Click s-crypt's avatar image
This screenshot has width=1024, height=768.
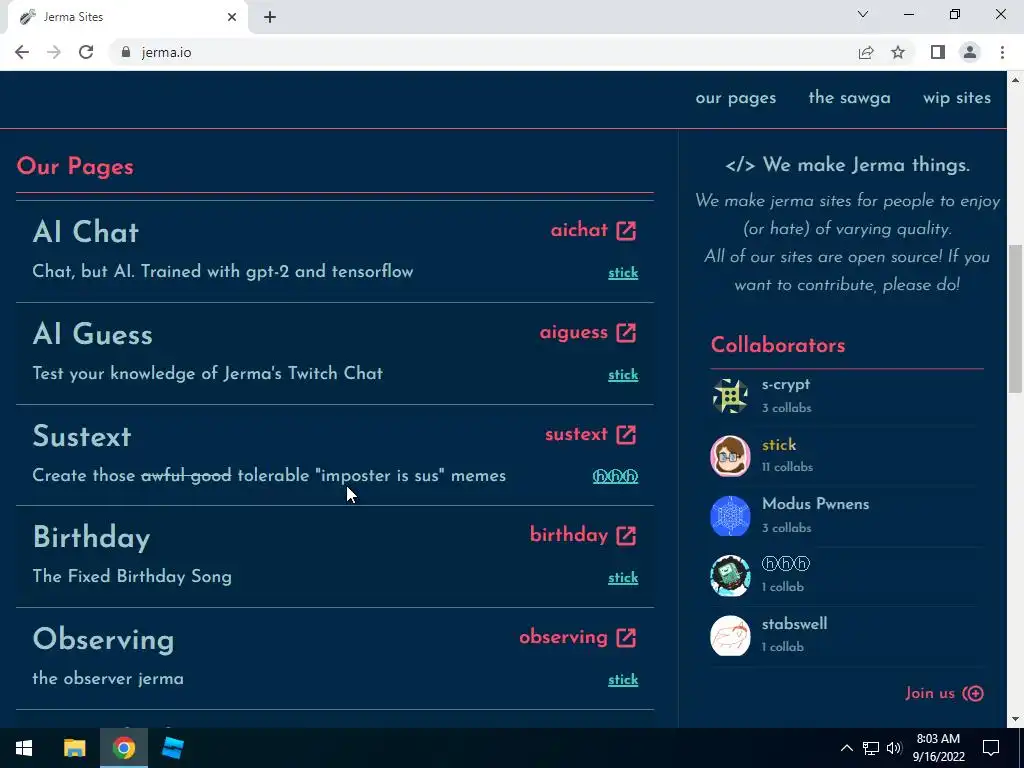tap(730, 396)
